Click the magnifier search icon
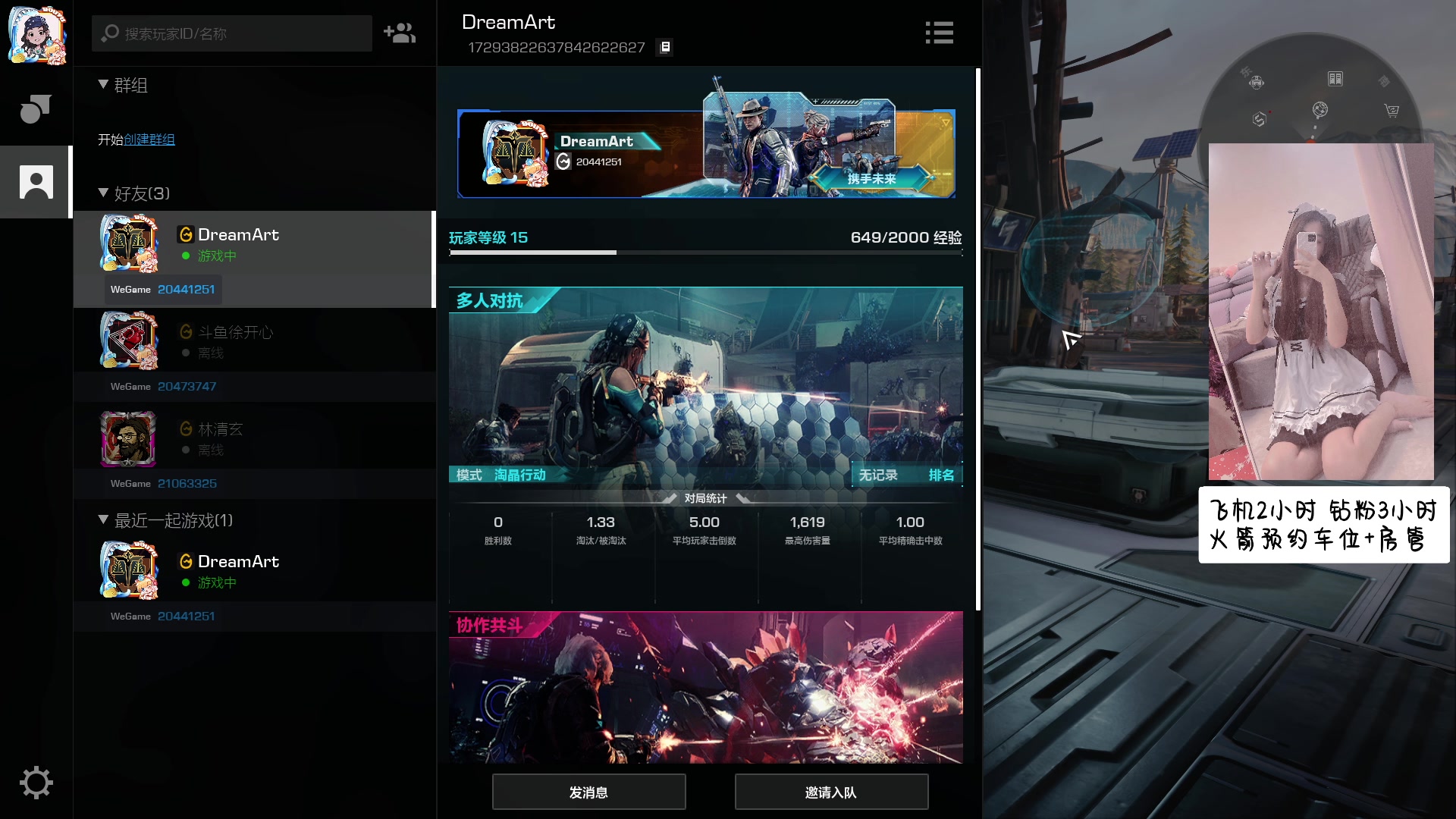This screenshot has width=1456, height=819. pyautogui.click(x=110, y=33)
